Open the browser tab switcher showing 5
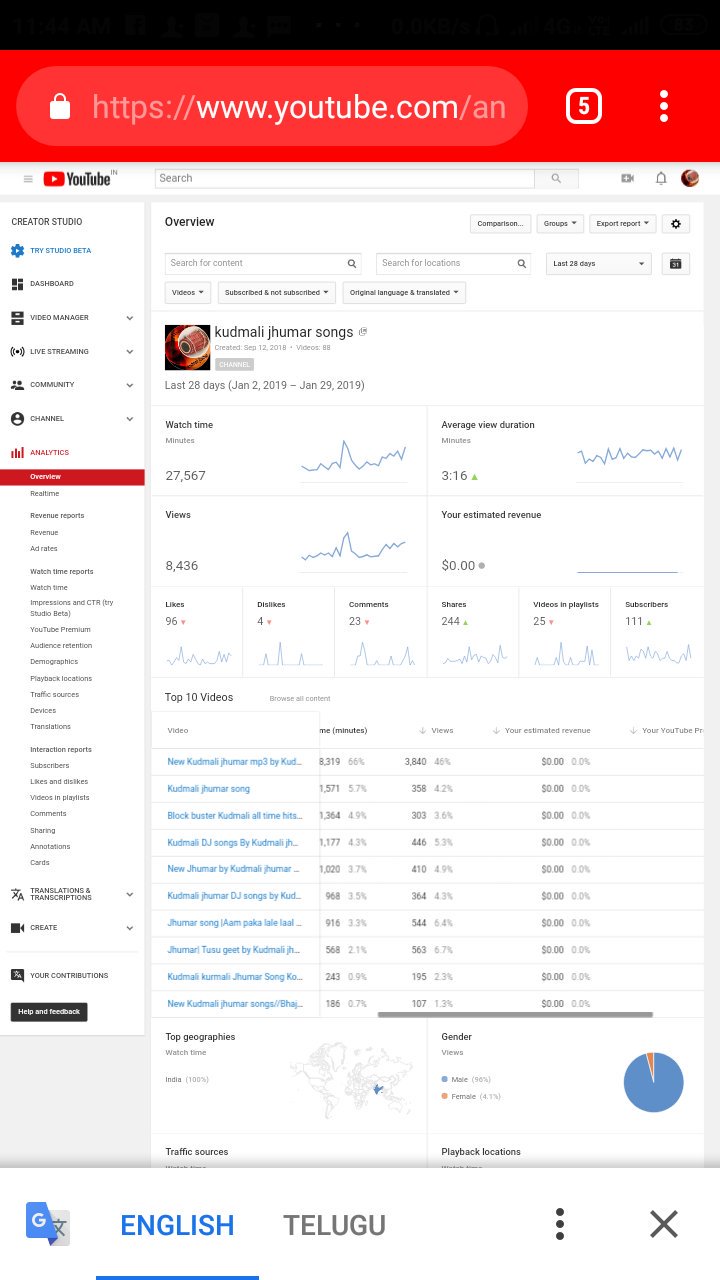 pyautogui.click(x=584, y=106)
